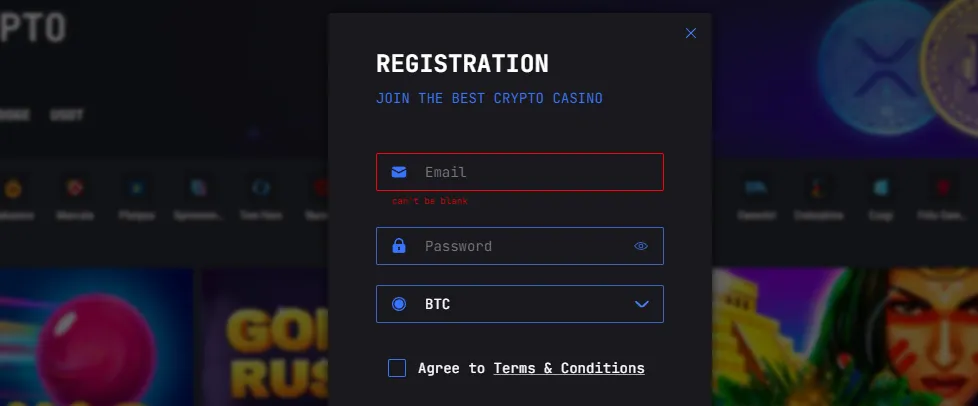Screen dimensions: 978x406
Task: Open the BTC currency selector
Action: pos(520,304)
